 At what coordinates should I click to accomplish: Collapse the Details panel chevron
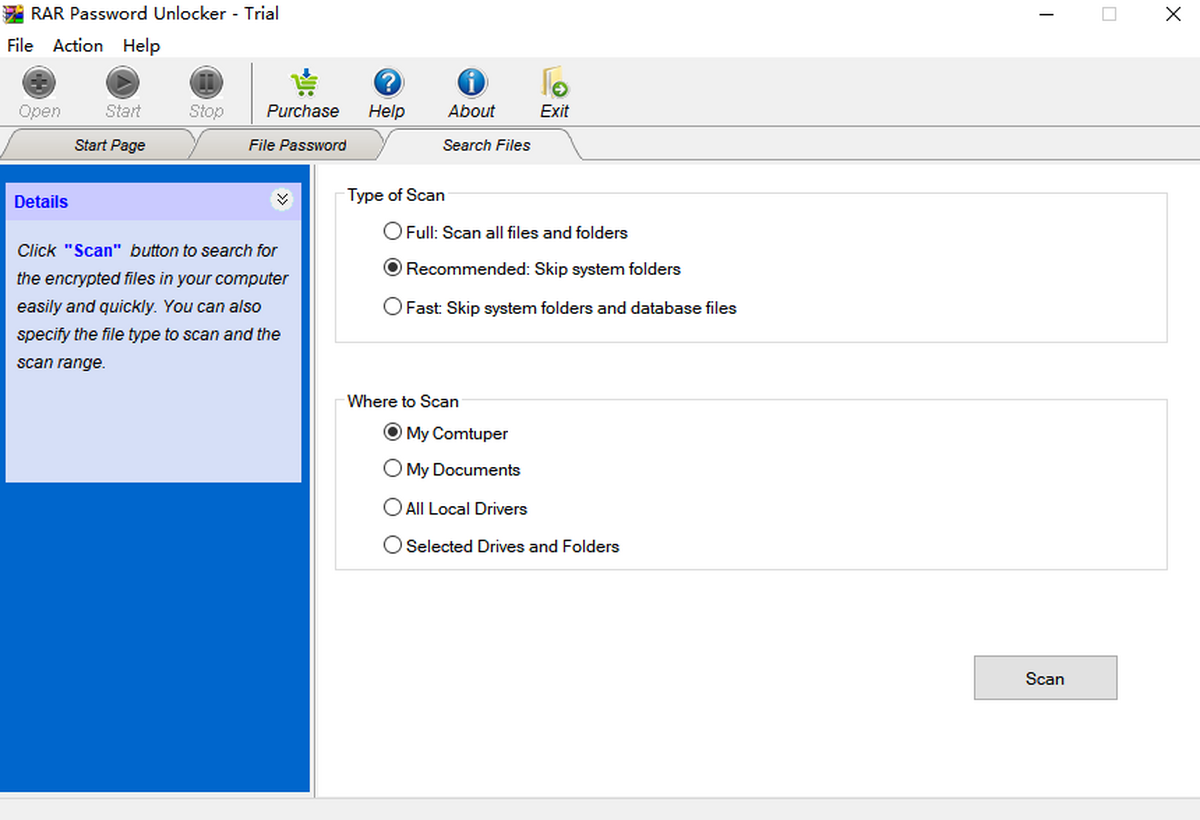pos(282,200)
